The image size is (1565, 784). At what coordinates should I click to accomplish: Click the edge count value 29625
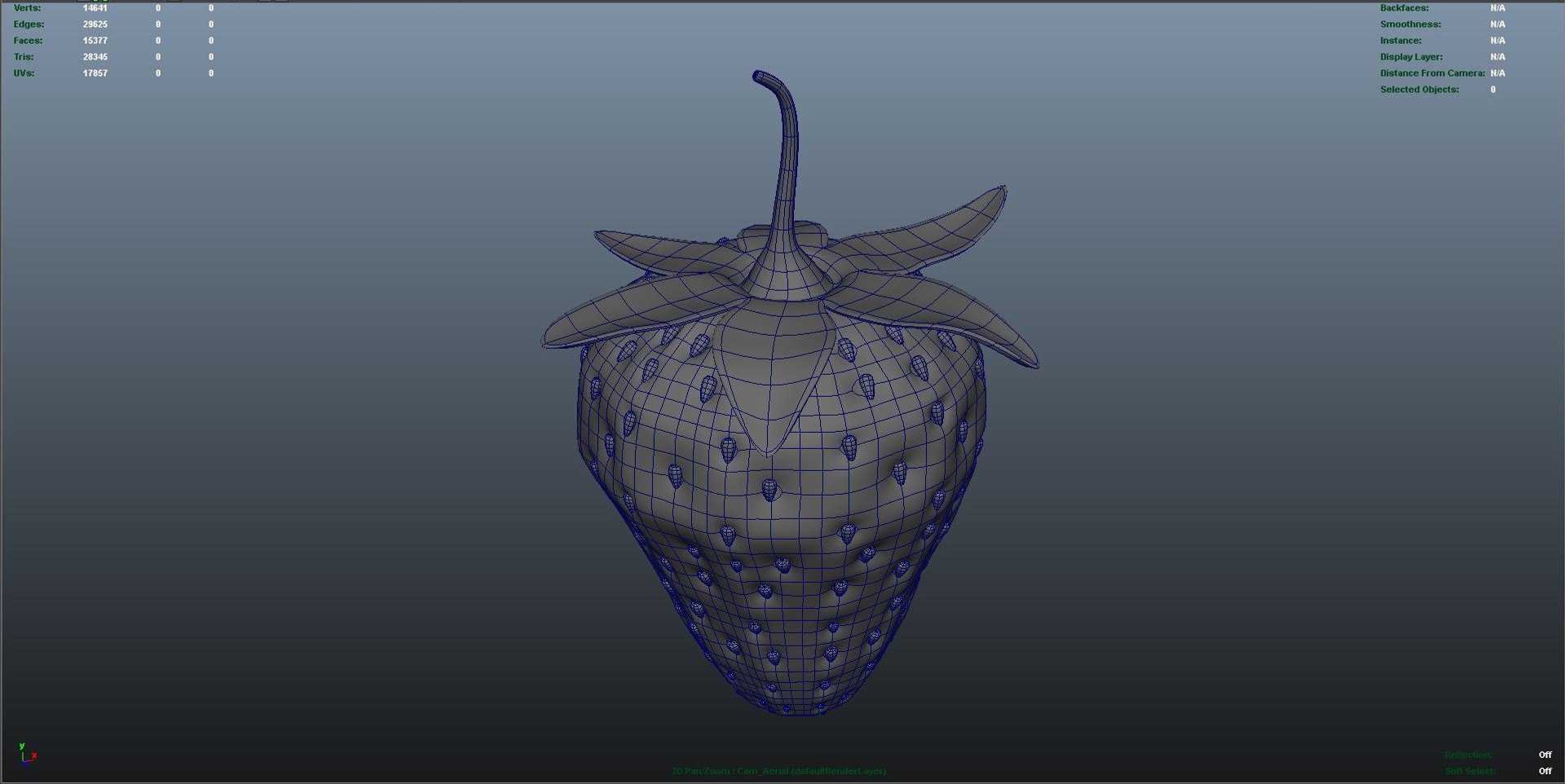click(95, 24)
